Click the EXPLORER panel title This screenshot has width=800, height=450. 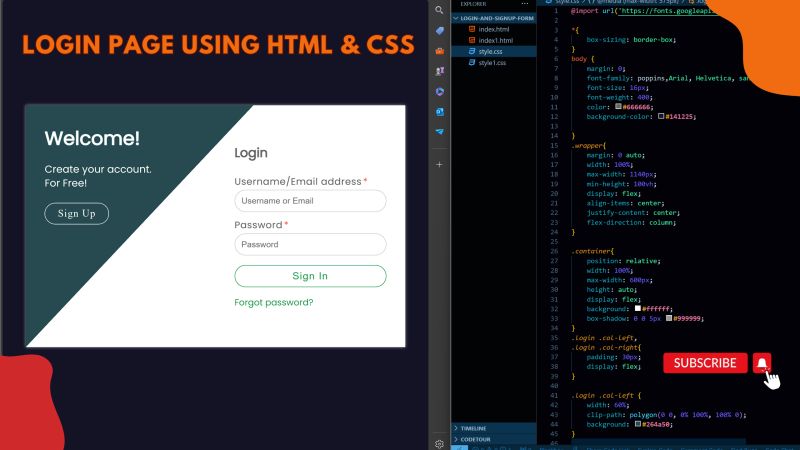click(473, 4)
